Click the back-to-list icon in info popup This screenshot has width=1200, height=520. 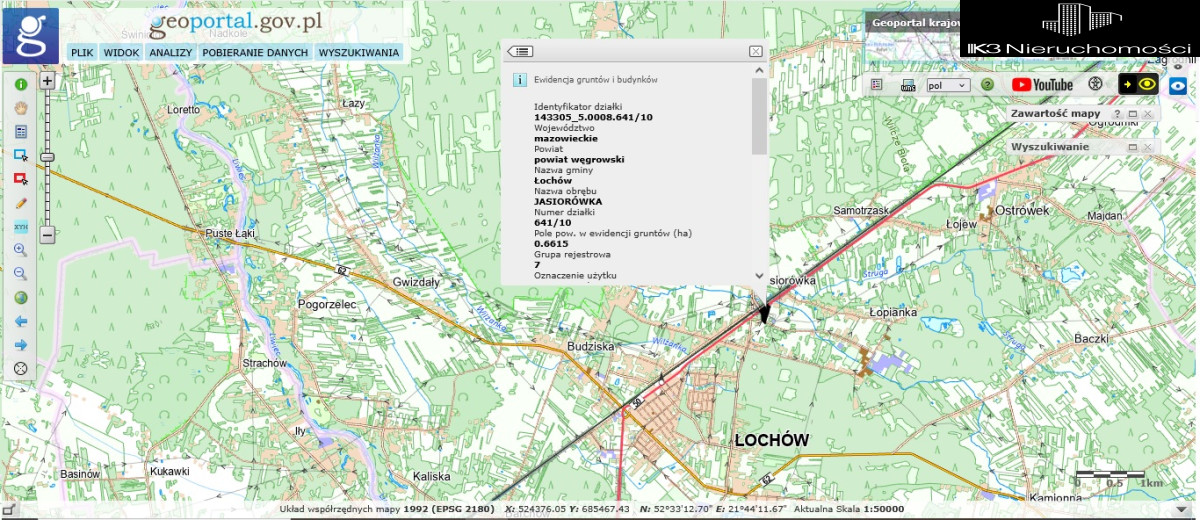(x=520, y=51)
